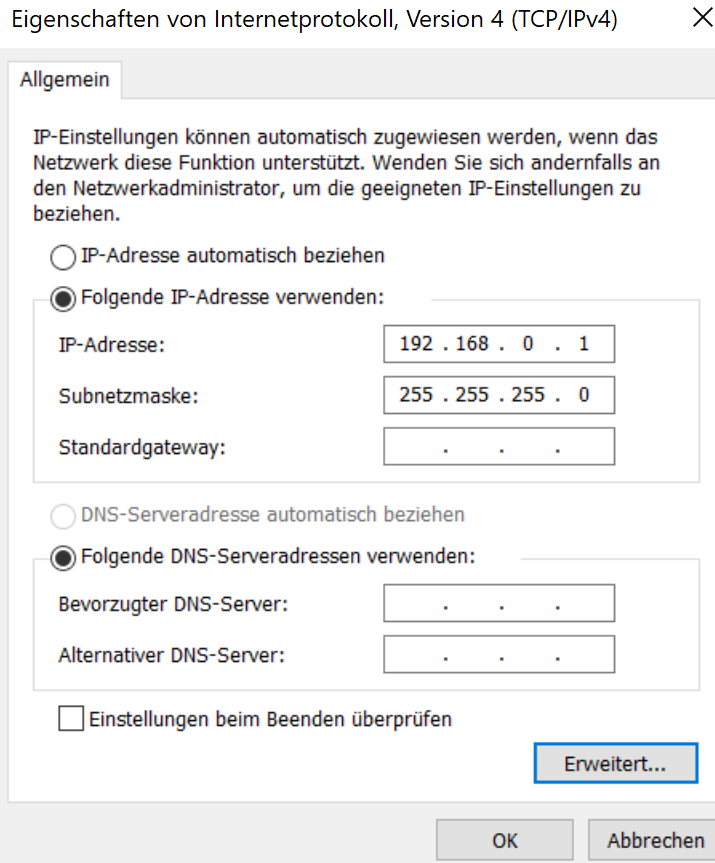Click the Allgemein tab
The width and height of the screenshot is (715, 863).
click(64, 80)
